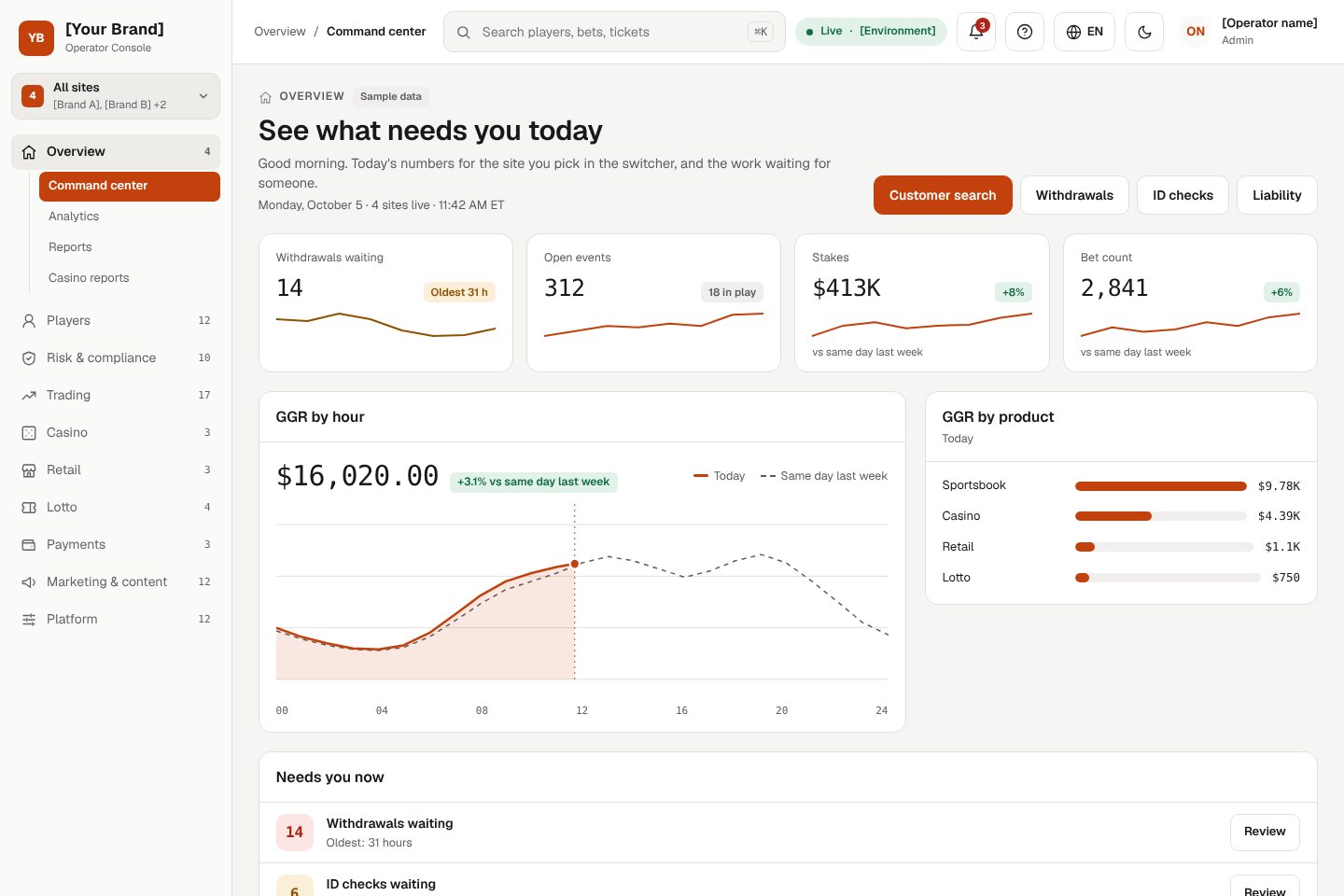Click the Today legend in GGR chart
Viewport: 1344px width, 896px height.
tap(720, 476)
